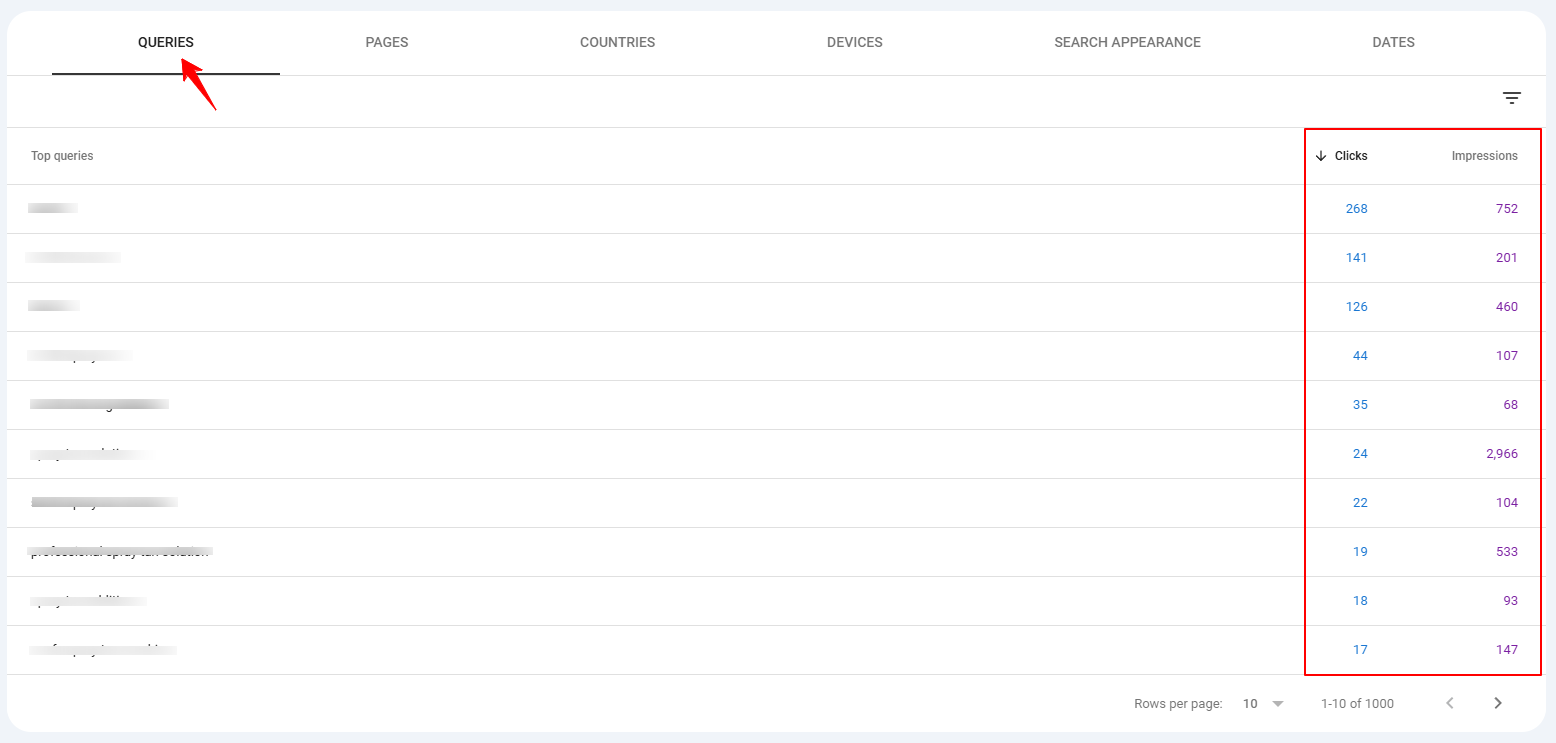The width and height of the screenshot is (1556, 743).
Task: Open the Devices tab
Action: (855, 43)
